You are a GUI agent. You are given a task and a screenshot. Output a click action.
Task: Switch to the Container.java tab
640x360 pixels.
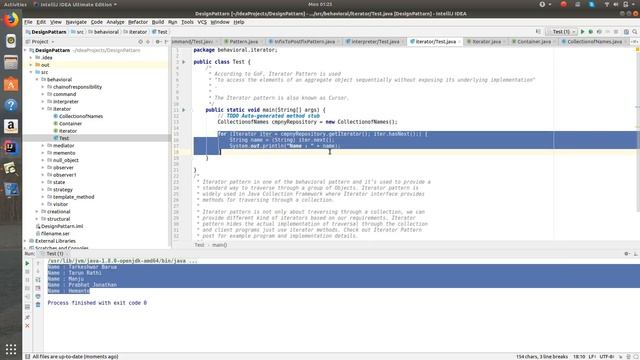(533, 42)
